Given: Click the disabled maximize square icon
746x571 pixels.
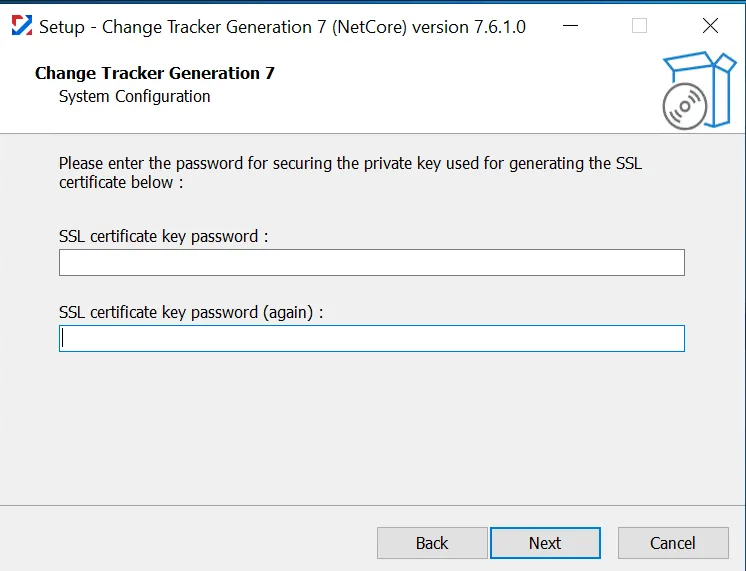Looking at the screenshot, I should (x=639, y=26).
